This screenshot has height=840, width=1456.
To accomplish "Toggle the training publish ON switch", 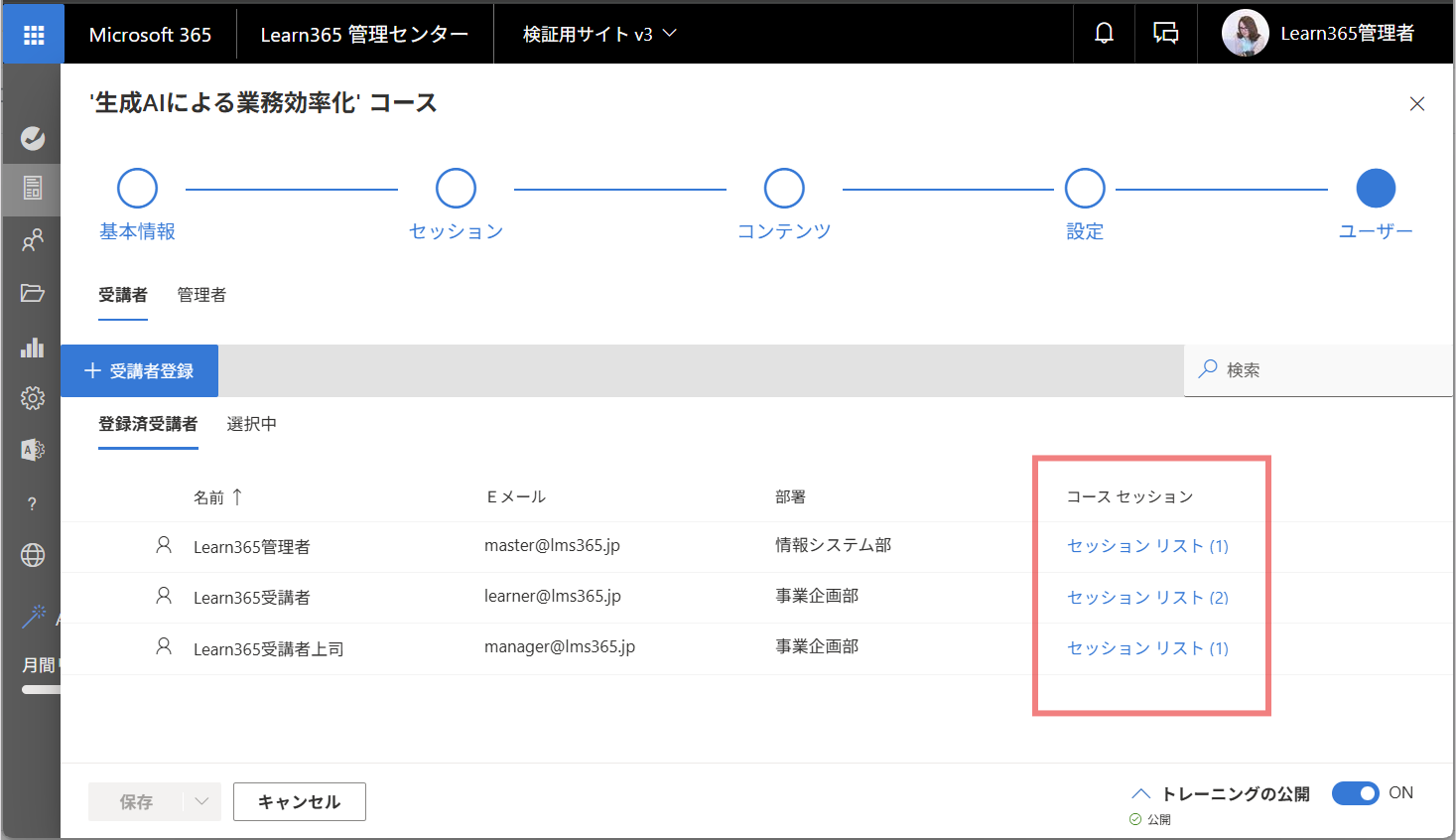I will (x=1356, y=793).
